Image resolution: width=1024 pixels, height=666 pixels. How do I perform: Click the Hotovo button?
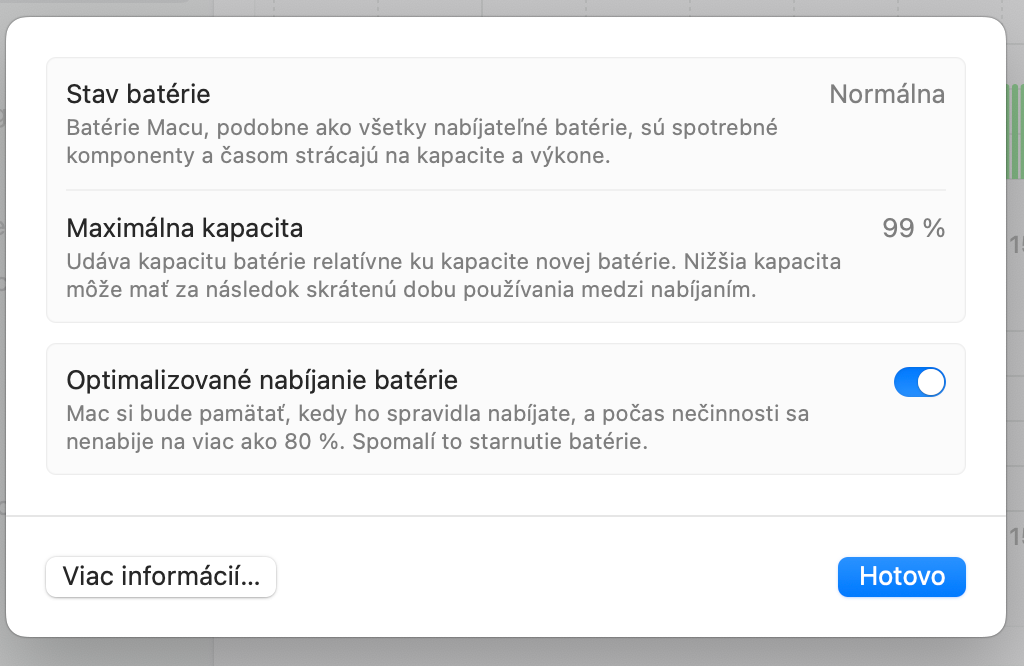pyautogui.click(x=901, y=577)
